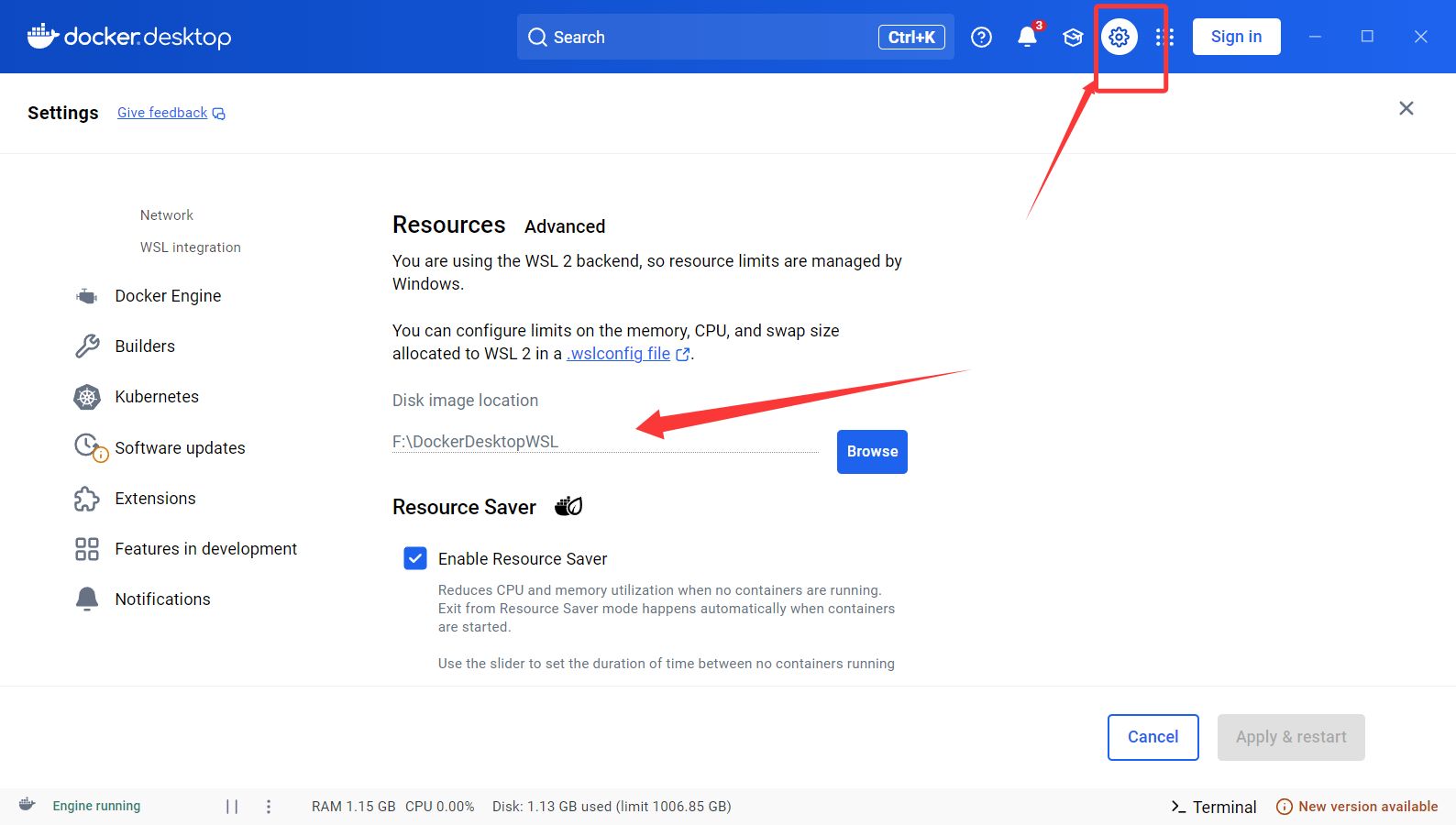
Task: Select Notifications in sidebar
Action: pos(162,599)
